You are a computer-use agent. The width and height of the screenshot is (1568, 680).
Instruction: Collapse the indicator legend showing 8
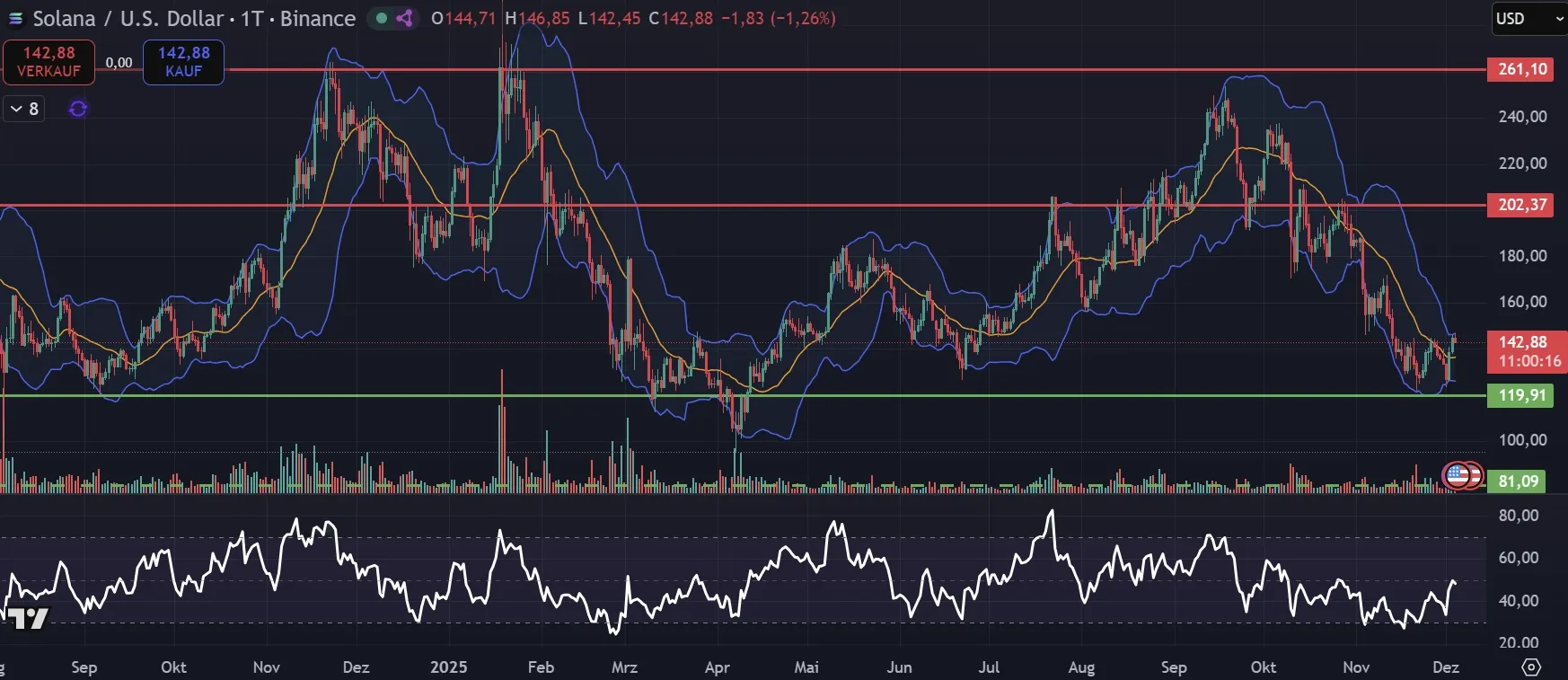pos(24,109)
